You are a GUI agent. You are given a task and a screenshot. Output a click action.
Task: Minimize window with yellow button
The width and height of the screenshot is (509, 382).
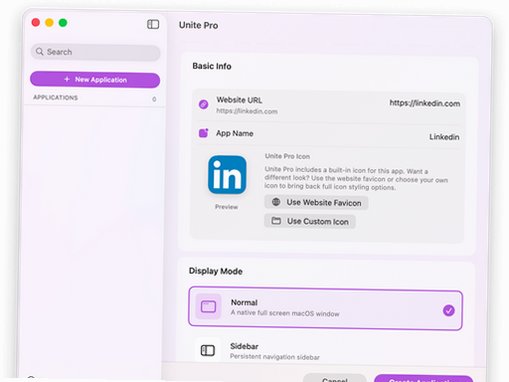[49, 23]
